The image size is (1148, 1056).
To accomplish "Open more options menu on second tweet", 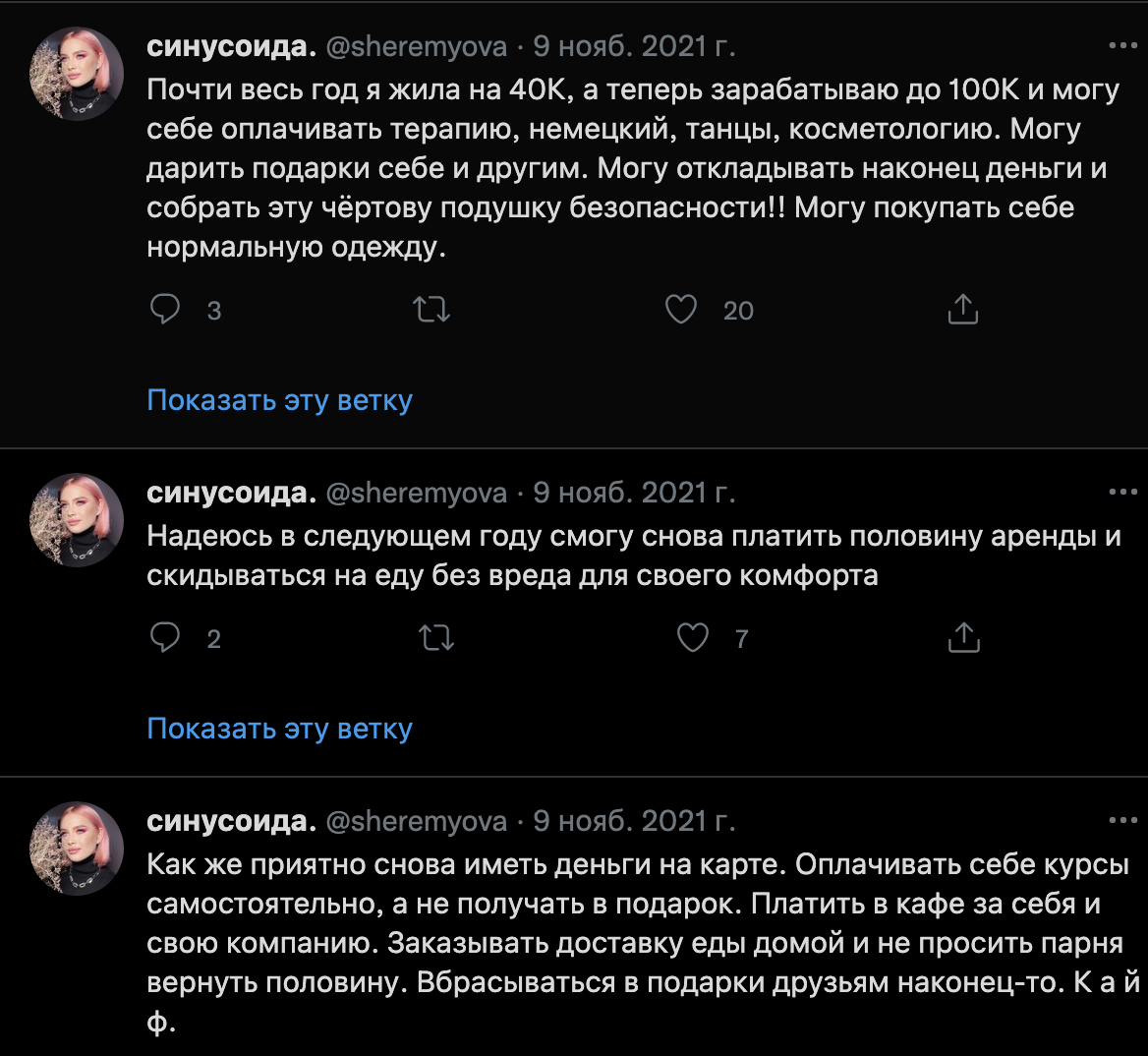I will click(x=1122, y=493).
